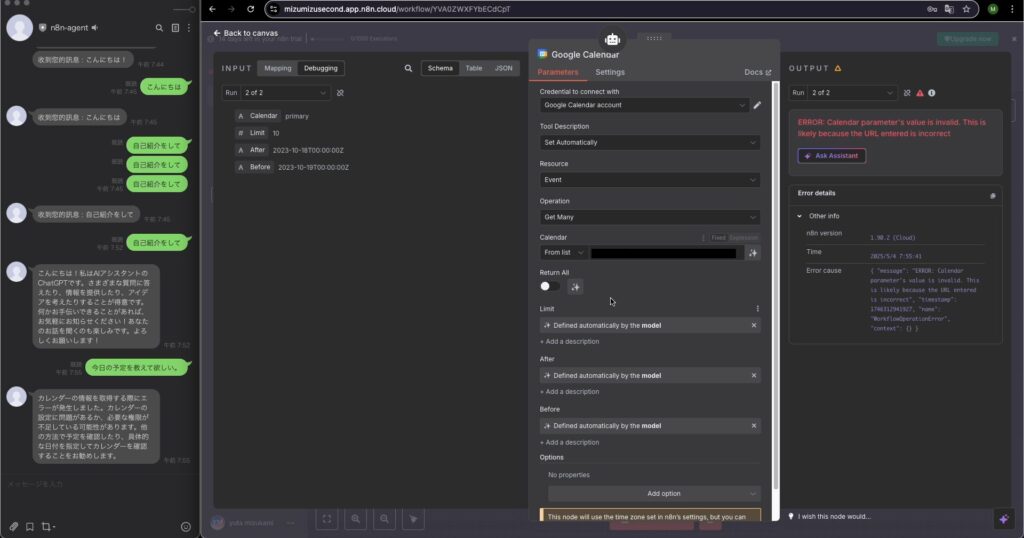Click the info icon in output header
1024x538 pixels.
[x=932, y=93]
